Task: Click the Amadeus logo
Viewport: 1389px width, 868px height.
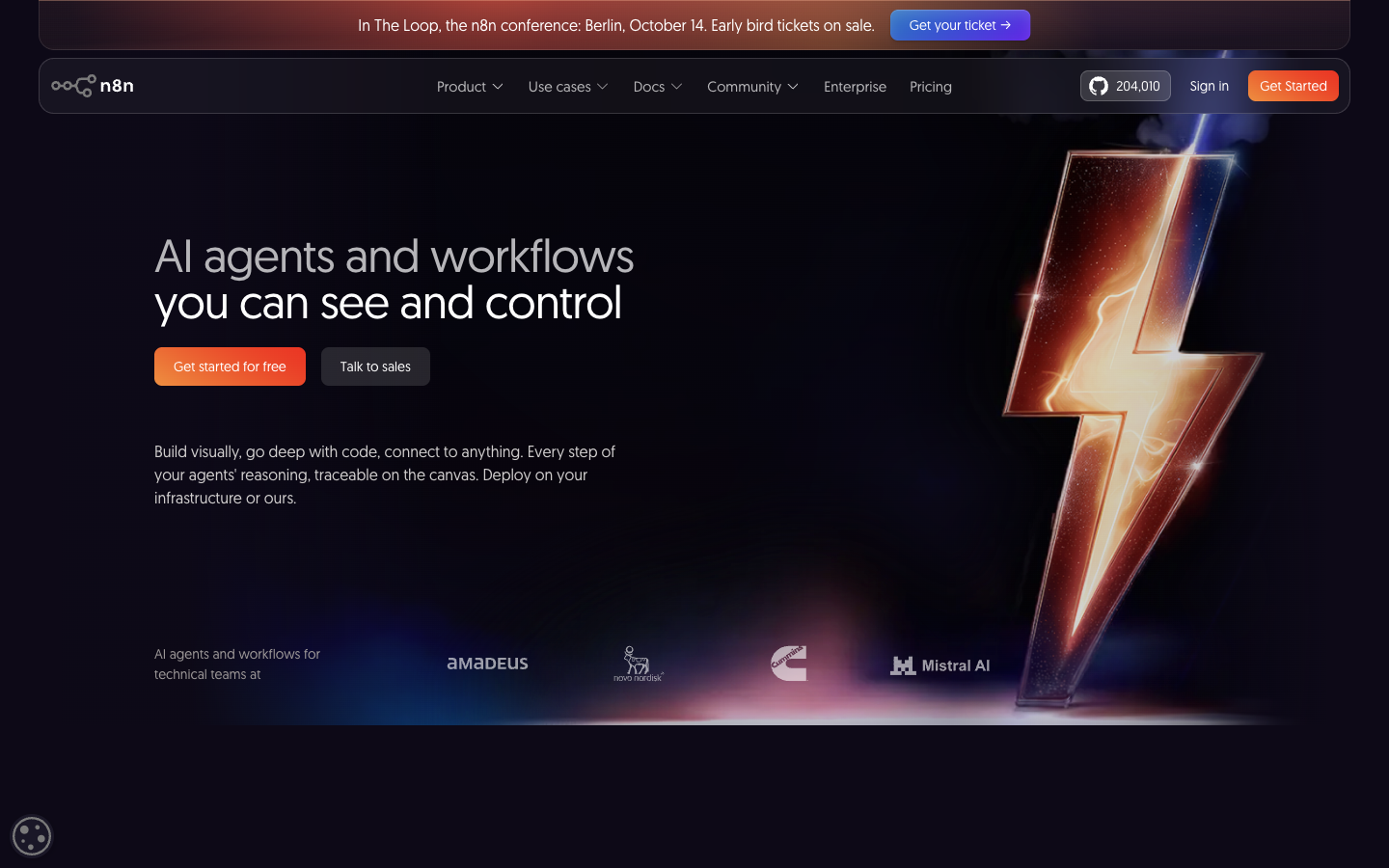Action: (487, 664)
